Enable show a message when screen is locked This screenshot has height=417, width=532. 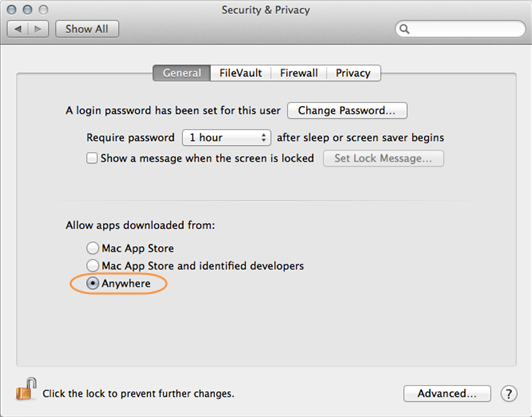[x=92, y=158]
